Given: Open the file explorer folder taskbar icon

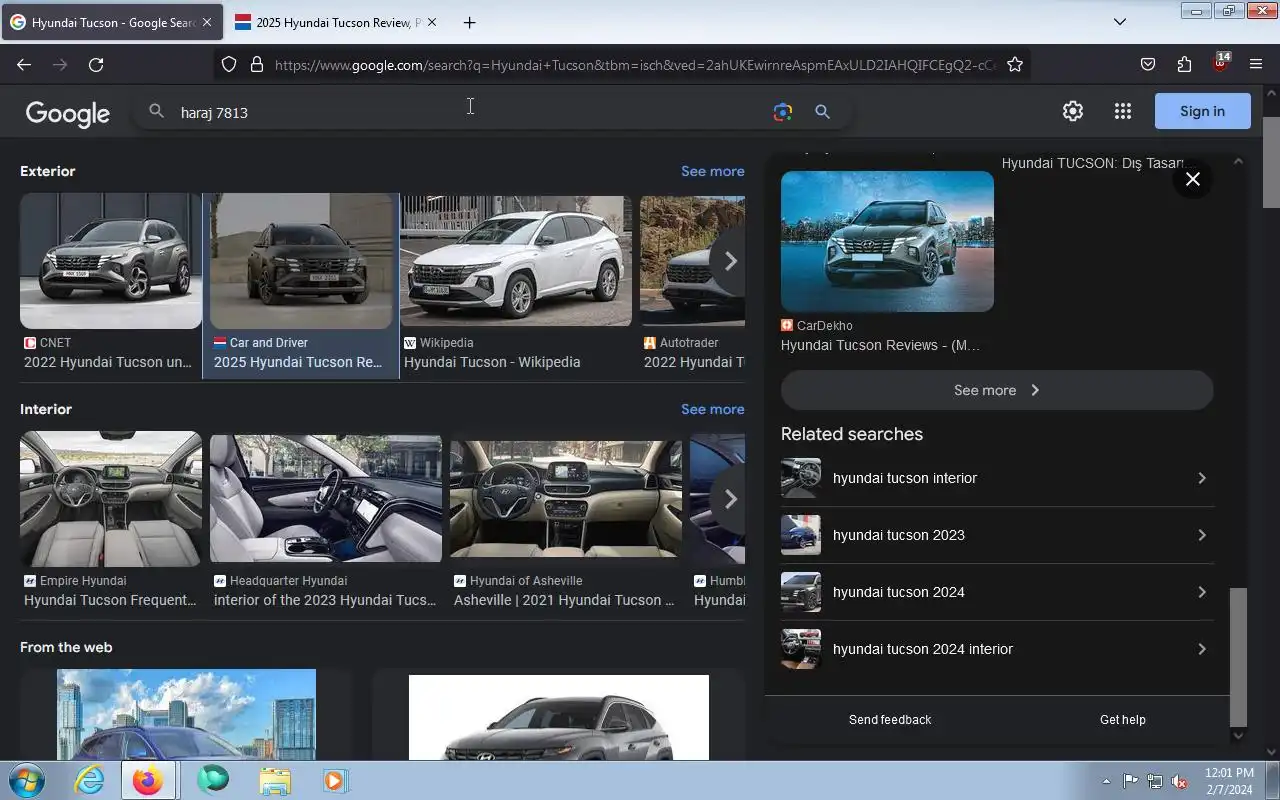Looking at the screenshot, I should tap(274, 780).
